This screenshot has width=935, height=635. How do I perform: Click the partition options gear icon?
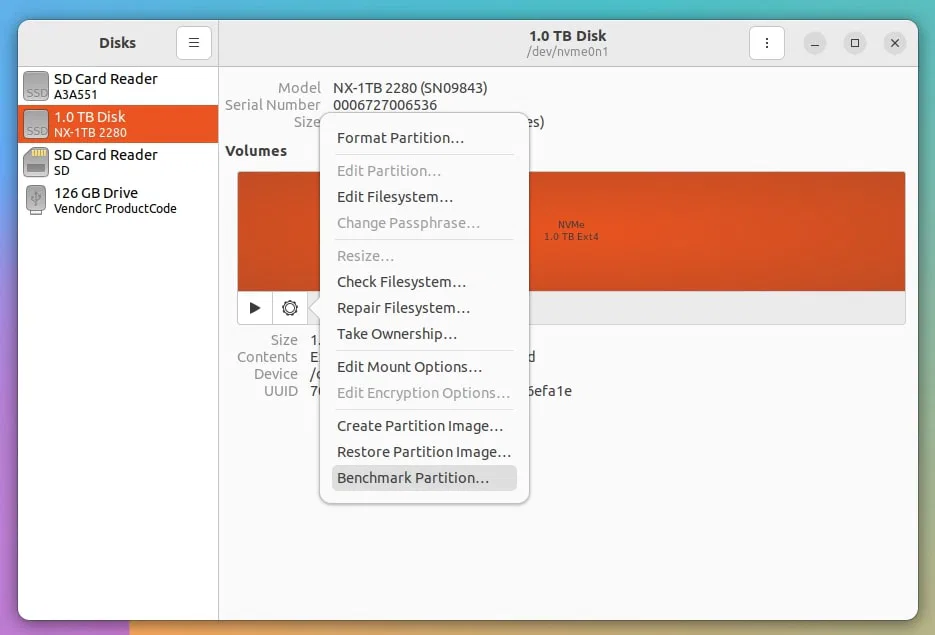290,308
